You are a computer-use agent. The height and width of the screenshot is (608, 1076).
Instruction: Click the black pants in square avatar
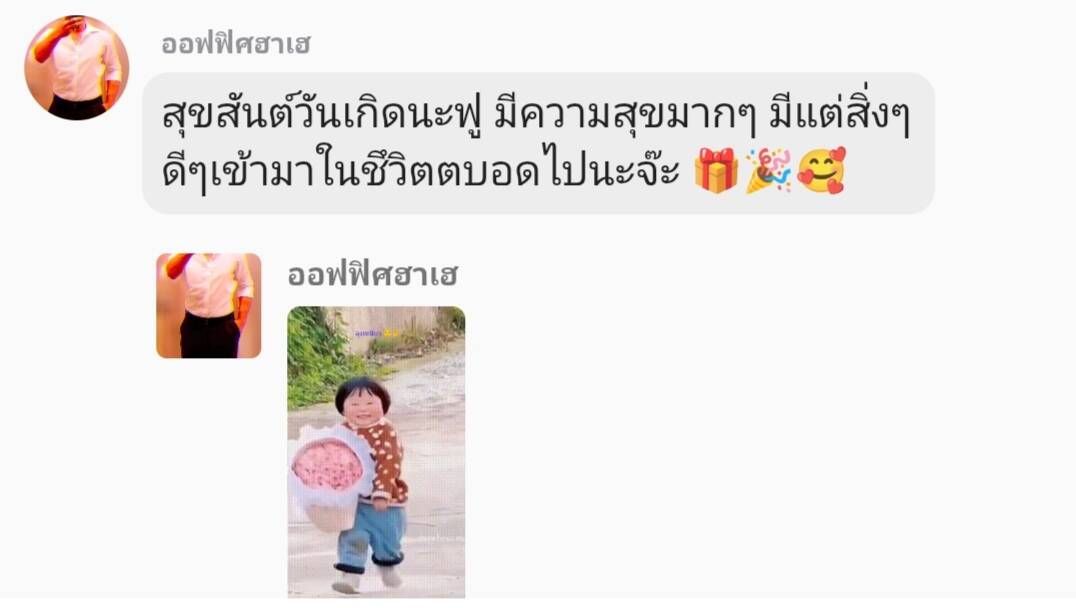click(x=210, y=334)
